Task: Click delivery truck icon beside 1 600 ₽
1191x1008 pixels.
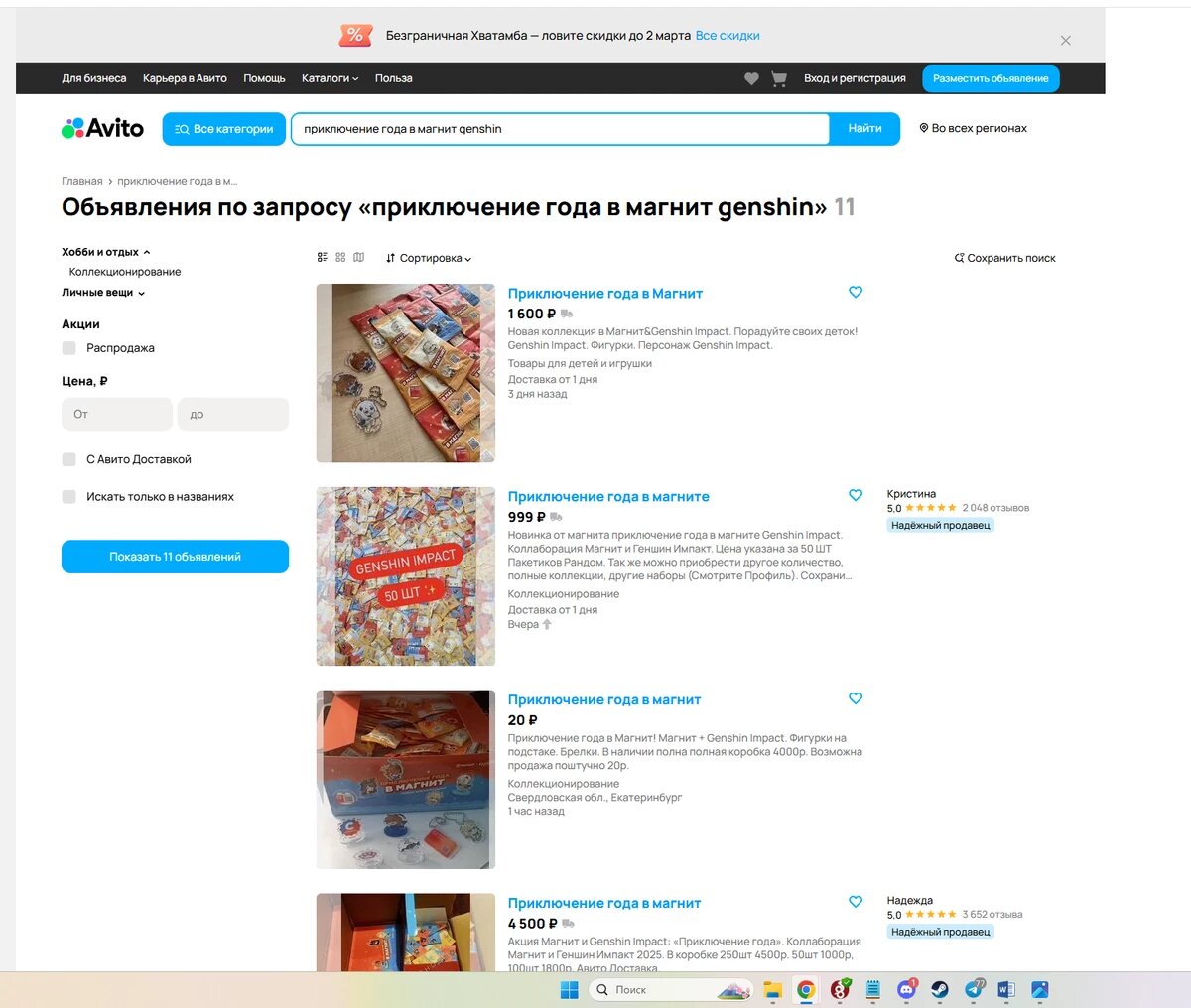Action: coord(567,315)
